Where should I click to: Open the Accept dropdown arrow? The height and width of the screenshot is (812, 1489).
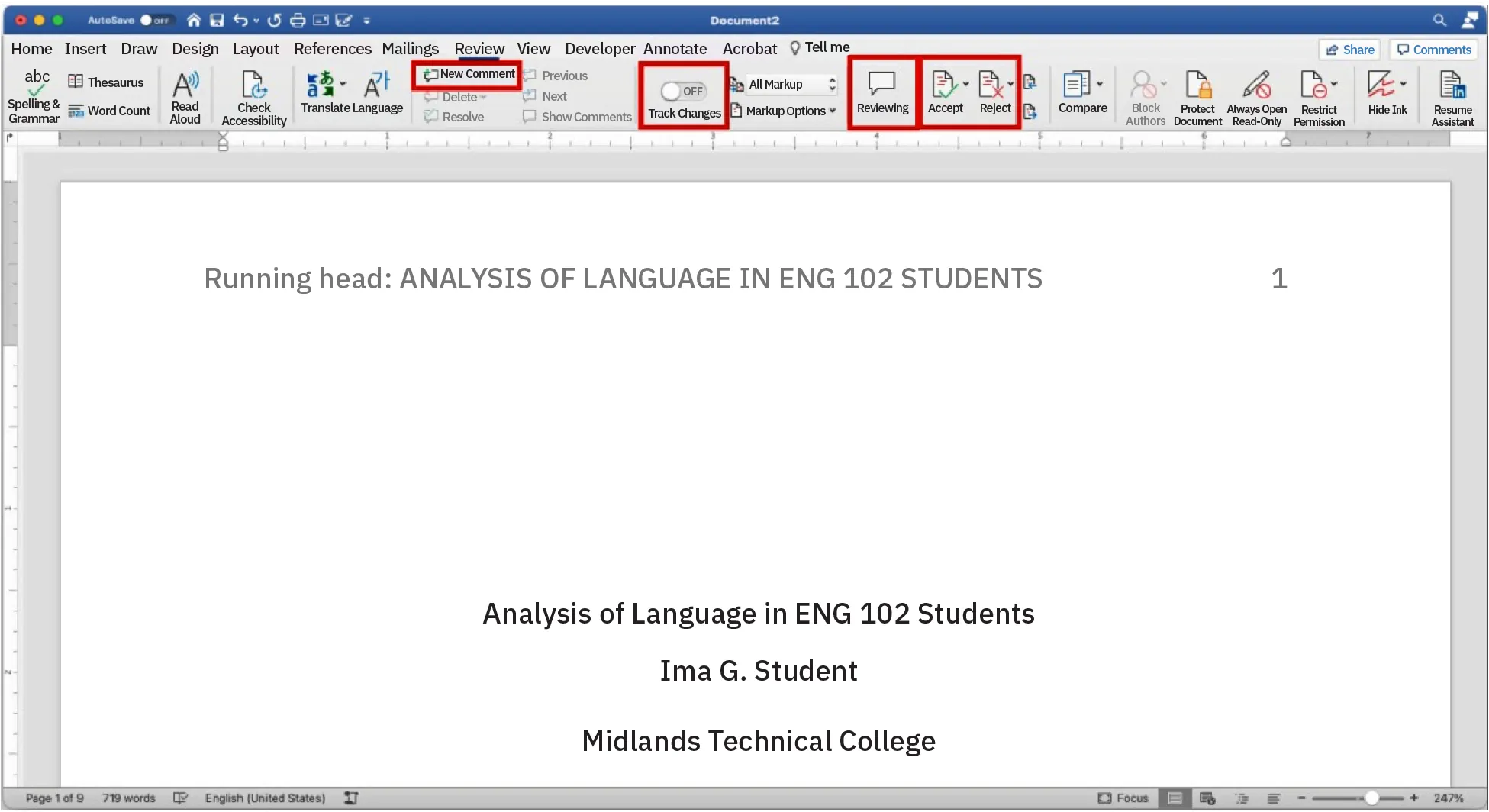(964, 84)
